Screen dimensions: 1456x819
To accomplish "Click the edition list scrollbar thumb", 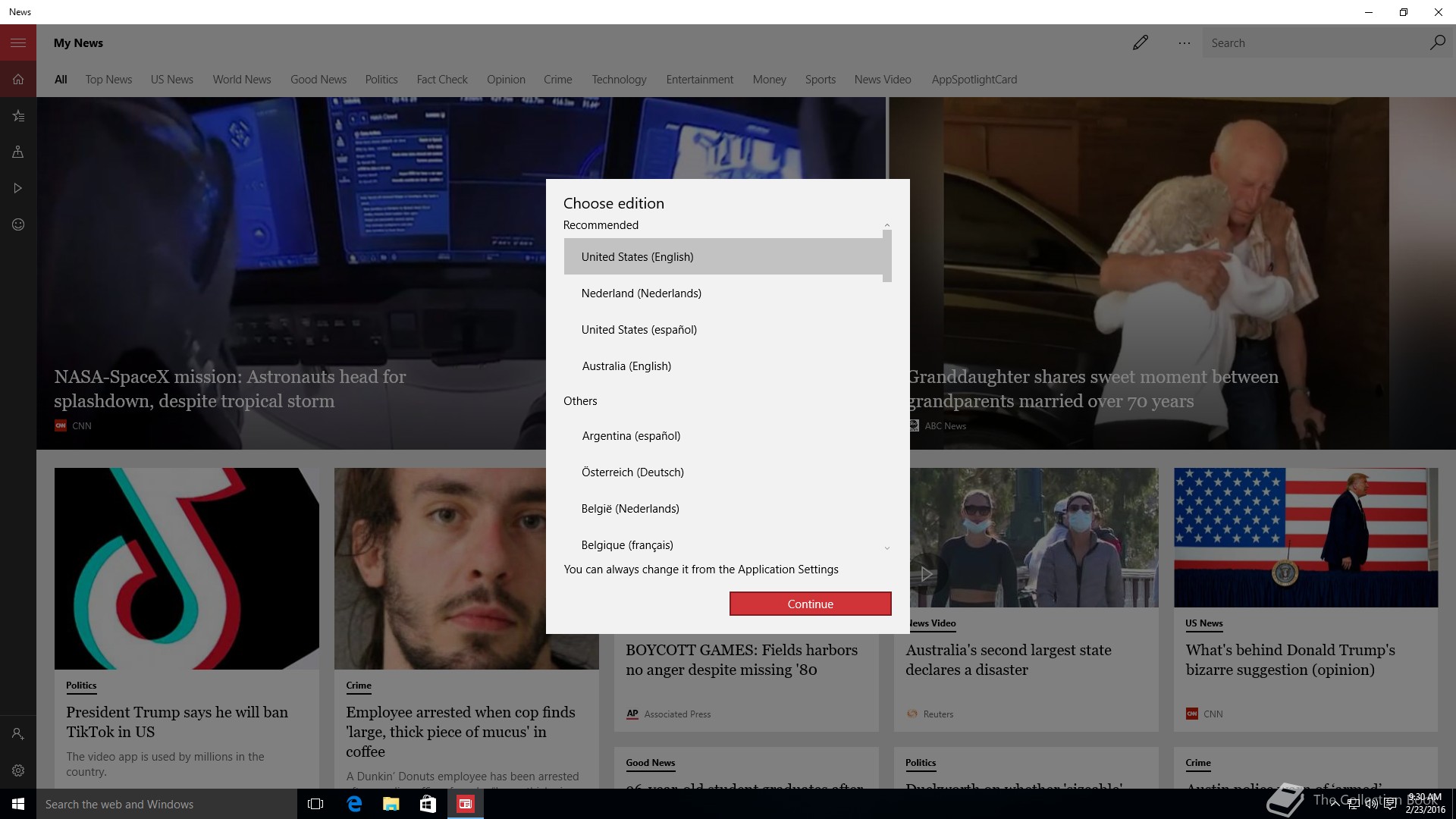I will (886, 256).
